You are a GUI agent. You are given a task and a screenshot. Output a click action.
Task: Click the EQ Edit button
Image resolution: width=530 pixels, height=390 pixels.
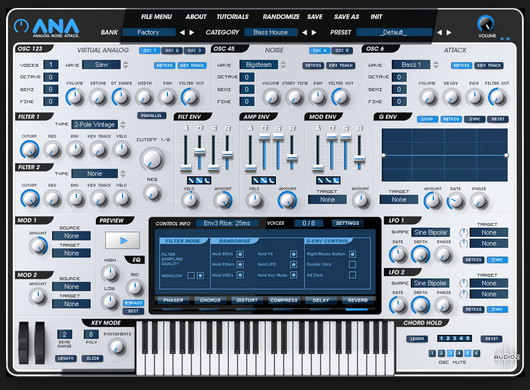[x=134, y=311]
